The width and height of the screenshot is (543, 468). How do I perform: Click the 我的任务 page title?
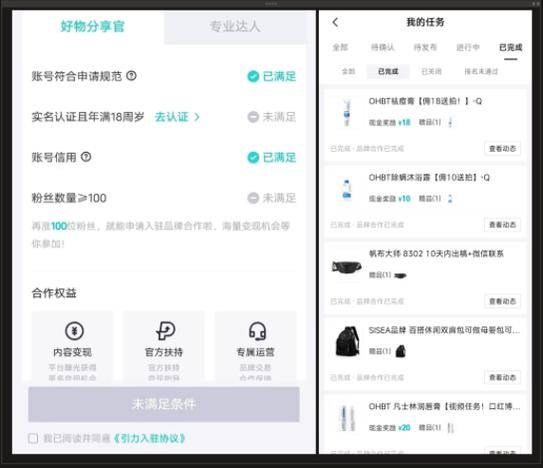coord(425,23)
